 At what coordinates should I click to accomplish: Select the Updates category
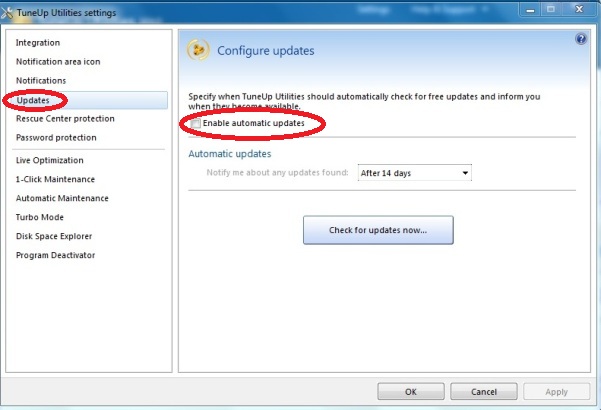[88, 100]
